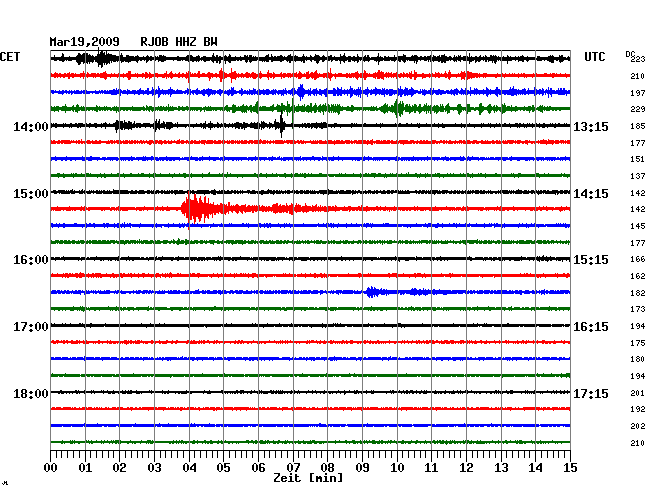Image resolution: width=650 pixels, height=494 pixels.
Task: Click DC value 145
Action: pos(638,226)
